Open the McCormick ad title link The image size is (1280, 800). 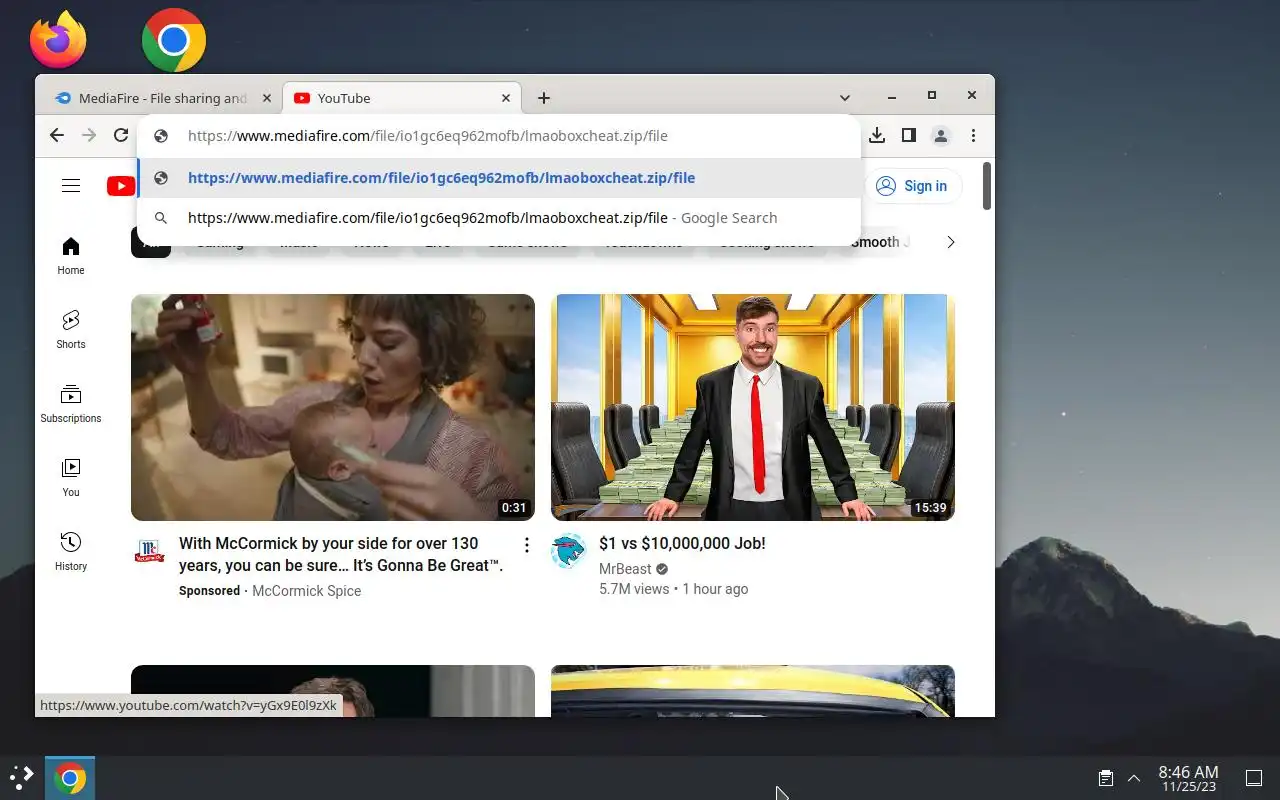click(x=341, y=554)
